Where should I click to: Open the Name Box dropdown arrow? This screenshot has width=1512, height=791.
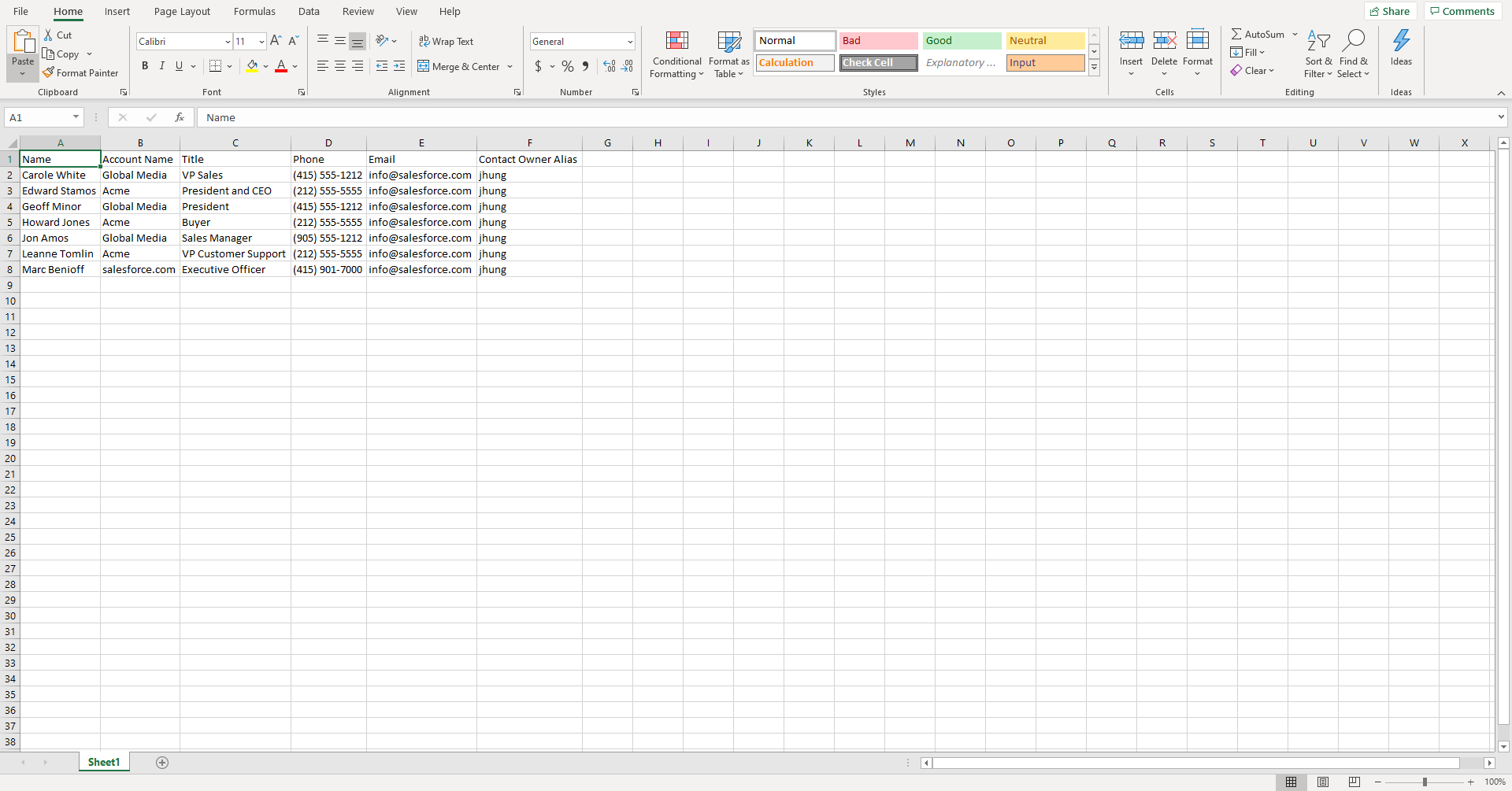click(x=76, y=117)
